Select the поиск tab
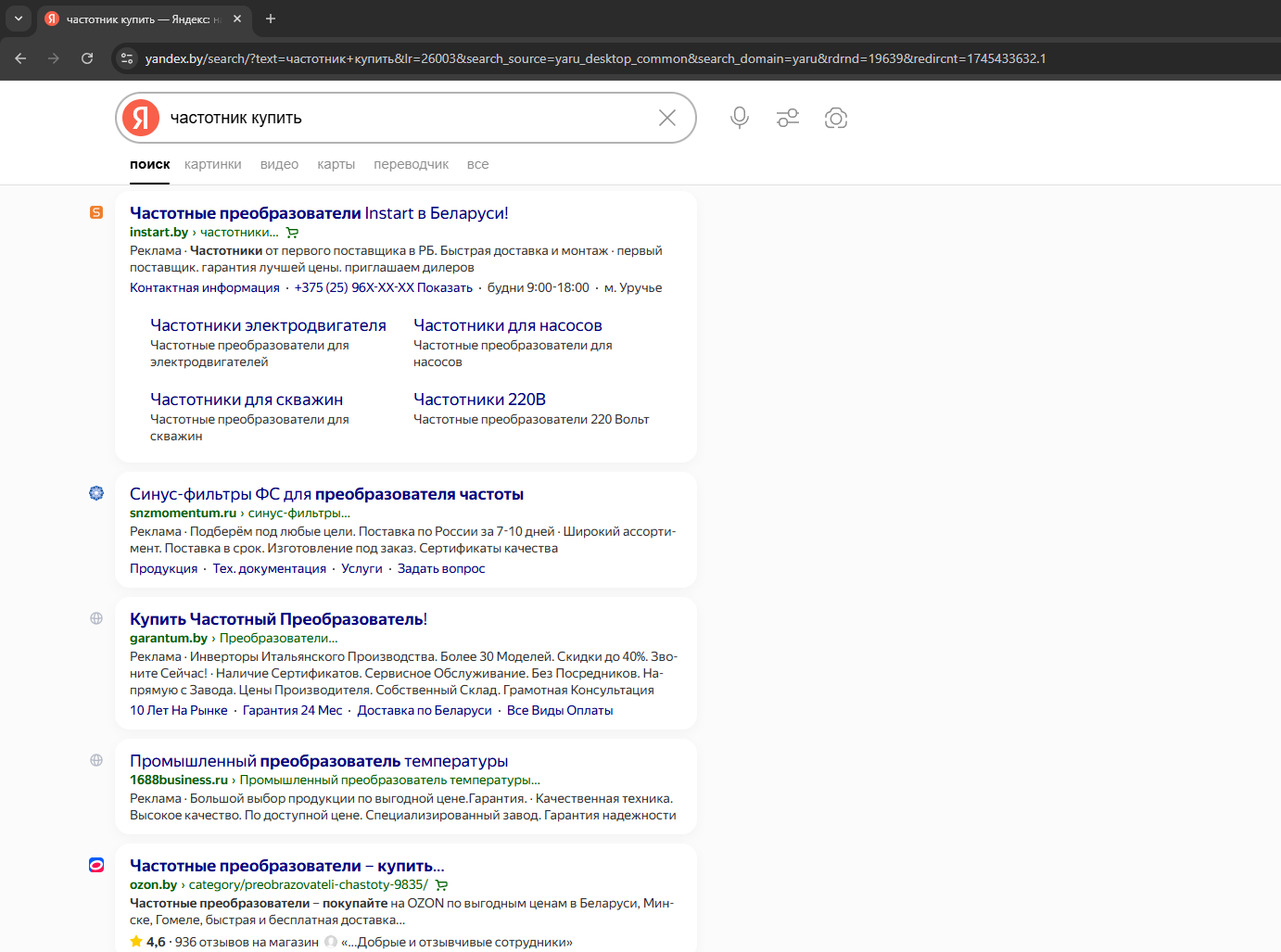Screen dimensions: 1281x952 tap(150, 164)
